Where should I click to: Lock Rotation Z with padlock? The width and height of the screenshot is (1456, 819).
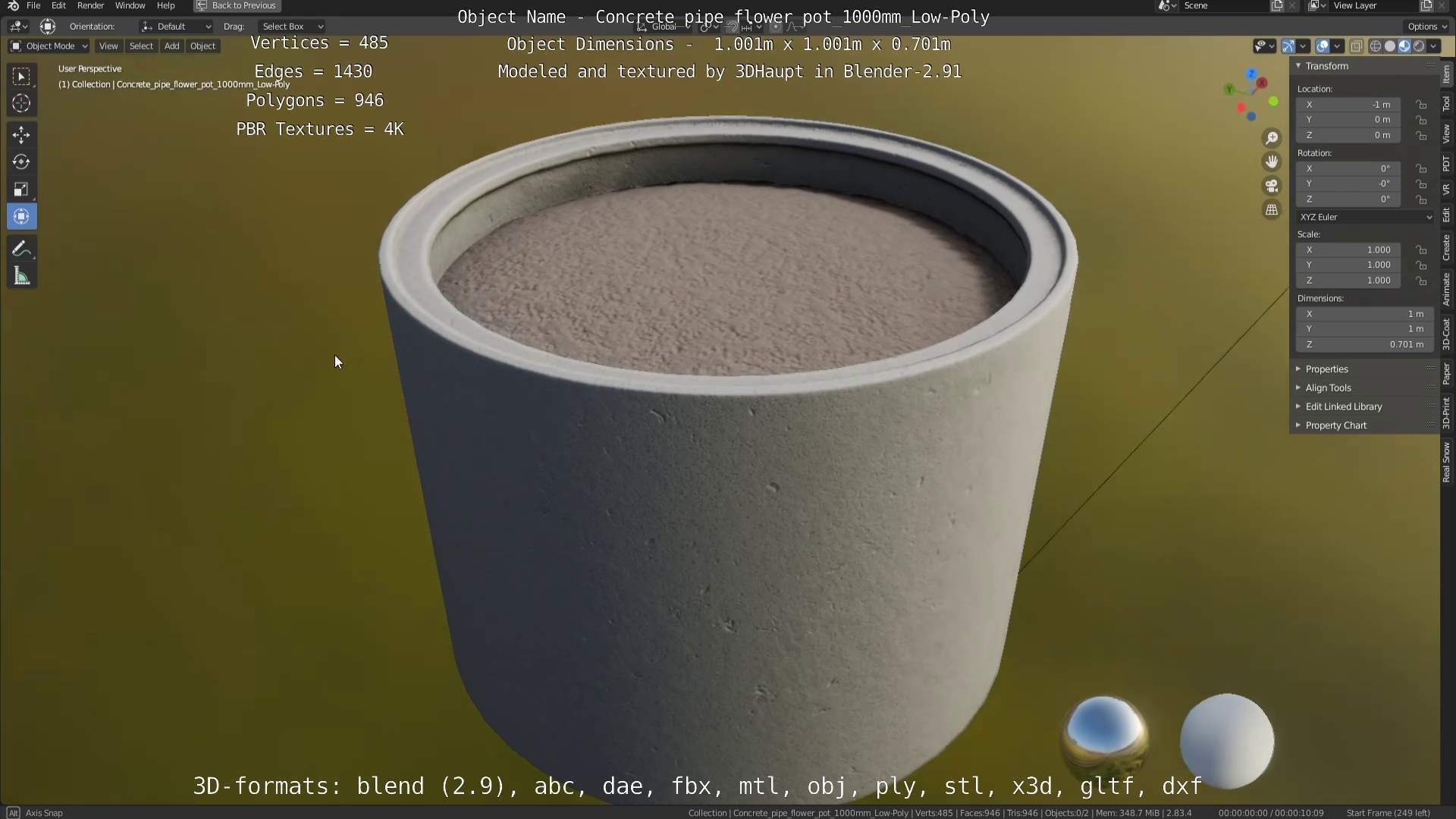click(x=1422, y=199)
